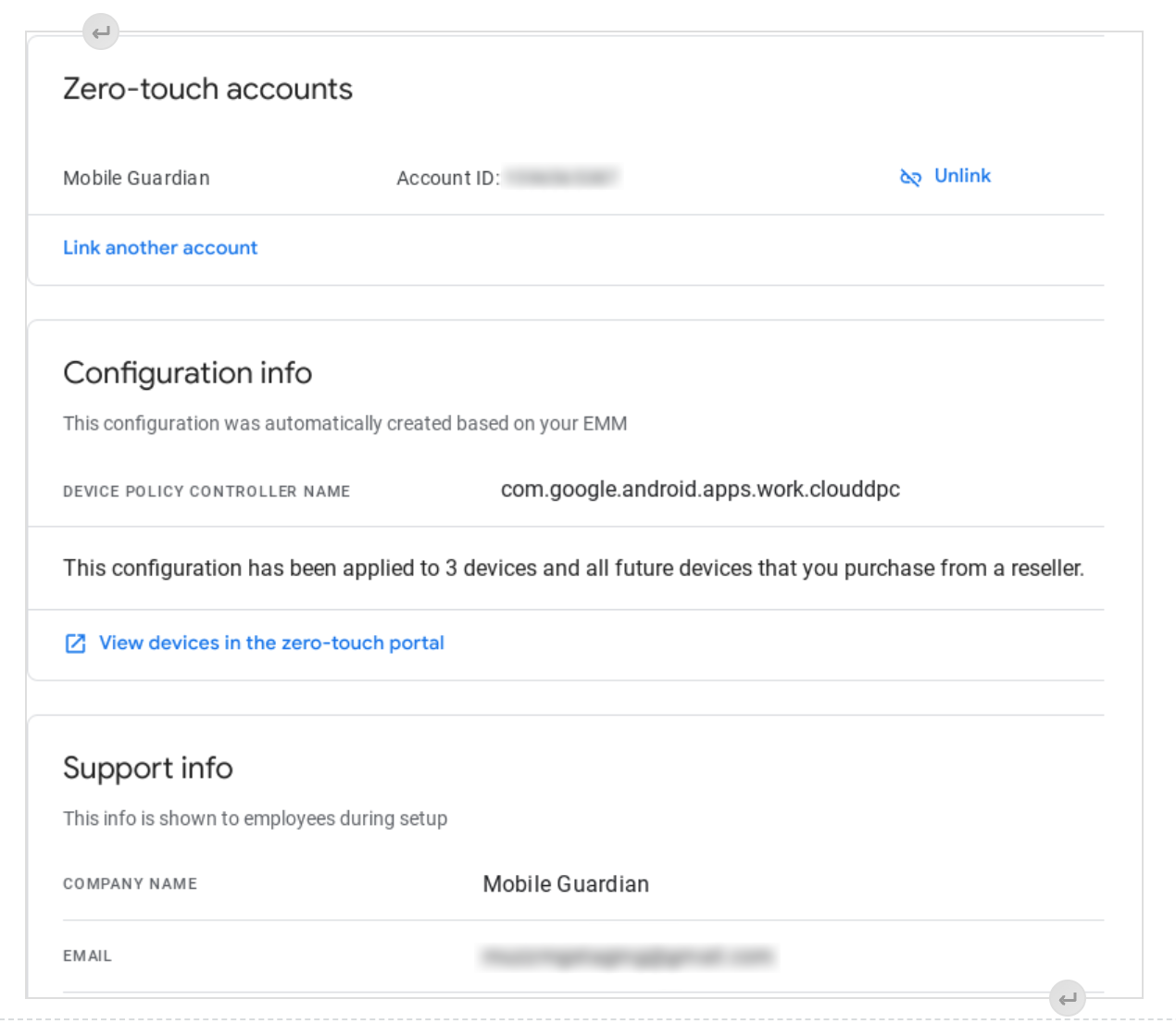Click the external-link icon beside View devices
This screenshot has height=1024, width=1176.
(x=75, y=643)
